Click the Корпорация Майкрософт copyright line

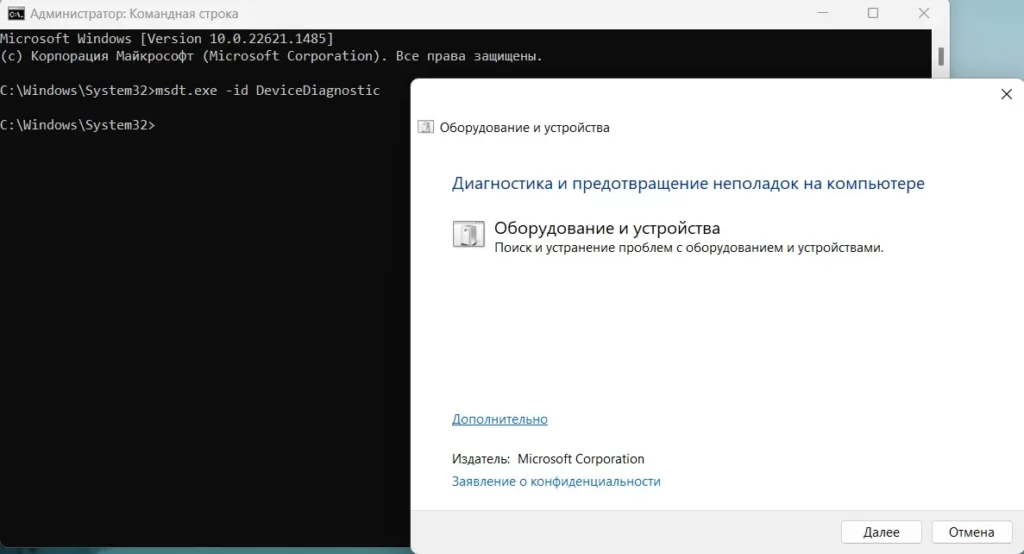(271, 56)
